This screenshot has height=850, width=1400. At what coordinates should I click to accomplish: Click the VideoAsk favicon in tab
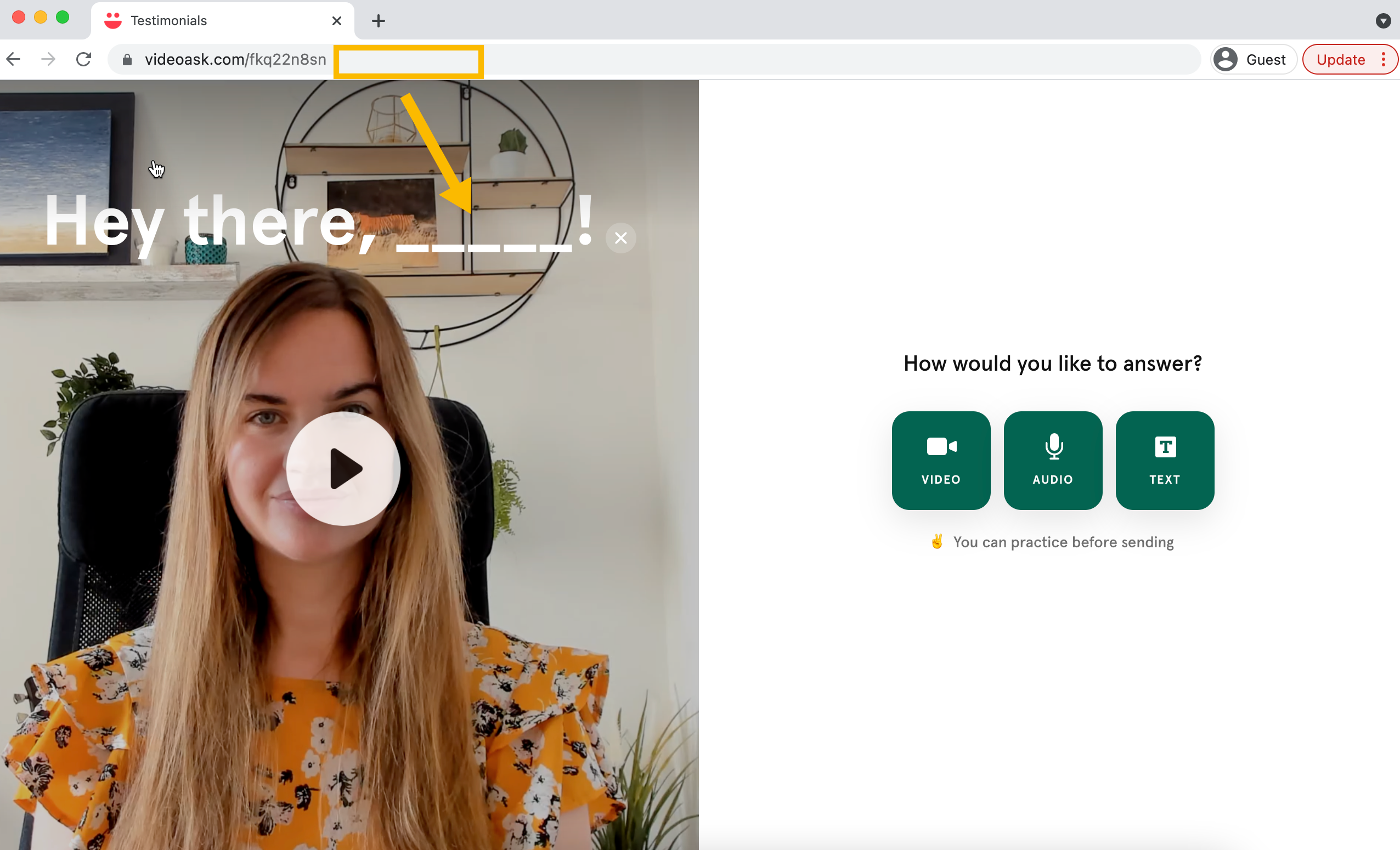click(113, 21)
